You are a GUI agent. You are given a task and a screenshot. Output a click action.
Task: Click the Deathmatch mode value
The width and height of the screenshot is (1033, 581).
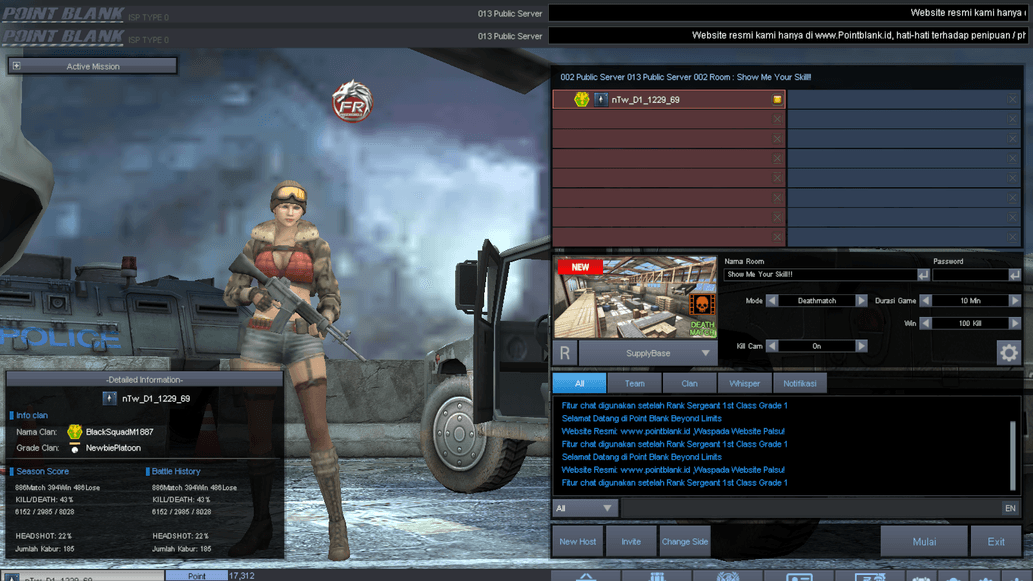click(x=816, y=300)
